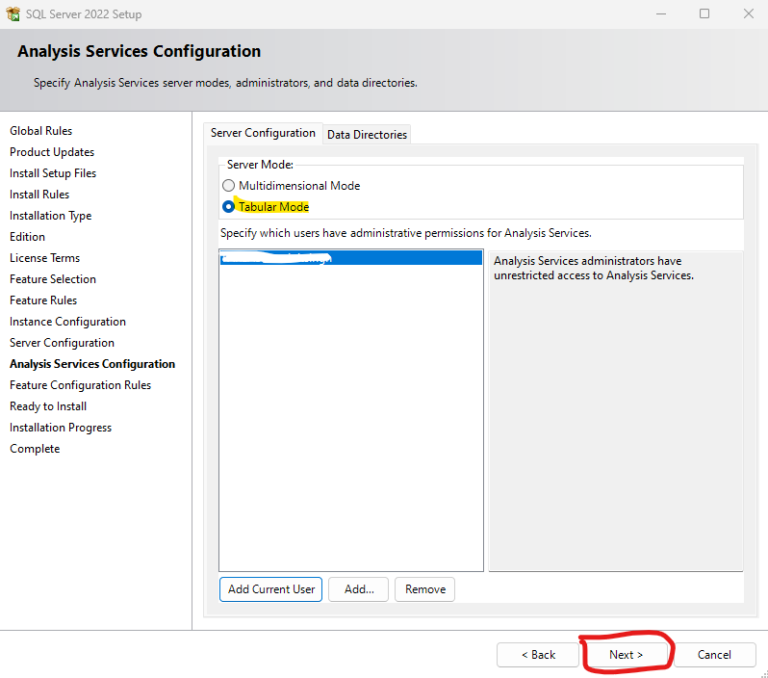
Task: Click the administrators description text pane
Action: pos(616,411)
